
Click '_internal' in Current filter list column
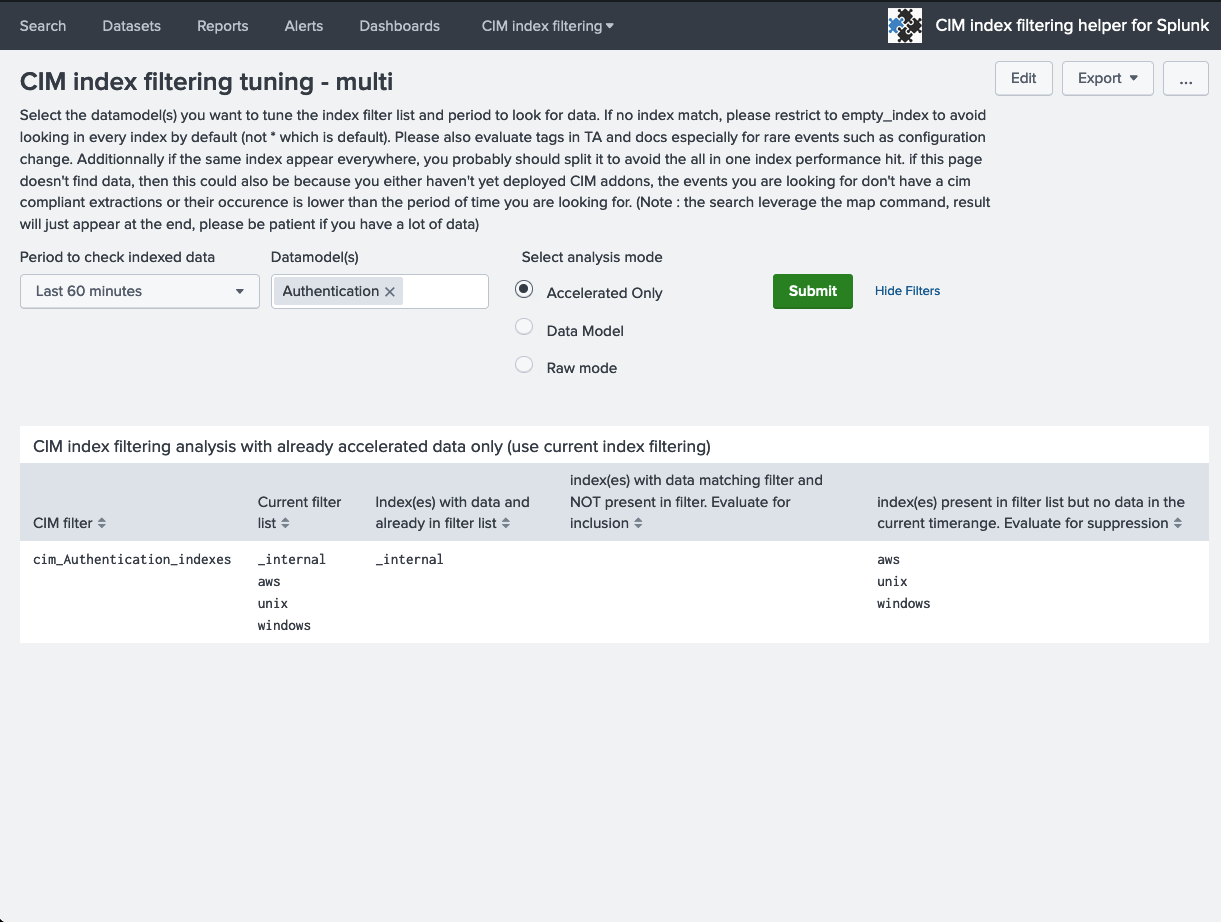(292, 559)
